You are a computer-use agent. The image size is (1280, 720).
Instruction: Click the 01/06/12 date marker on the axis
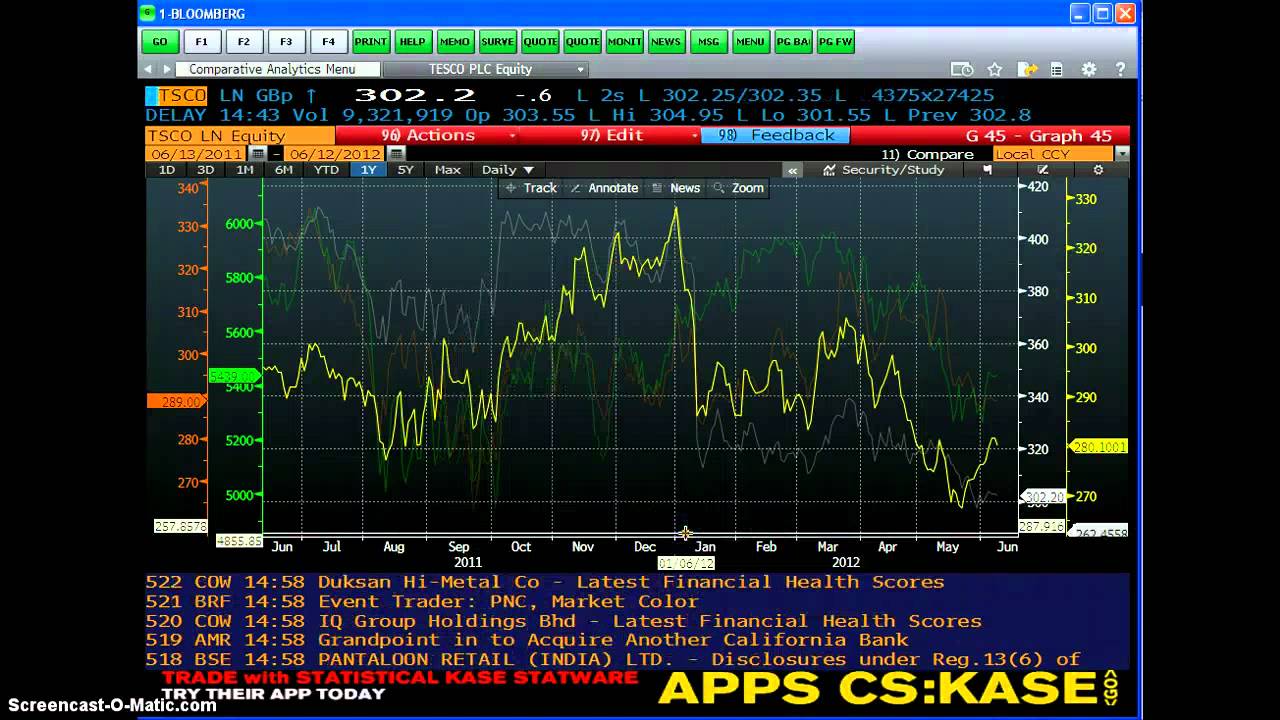pos(685,563)
